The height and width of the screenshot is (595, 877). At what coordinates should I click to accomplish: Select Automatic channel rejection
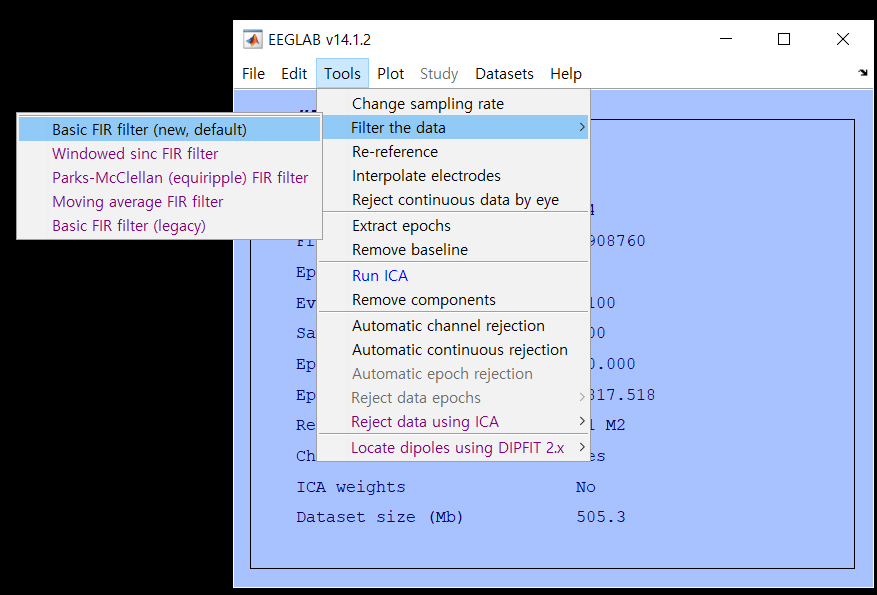click(x=453, y=325)
